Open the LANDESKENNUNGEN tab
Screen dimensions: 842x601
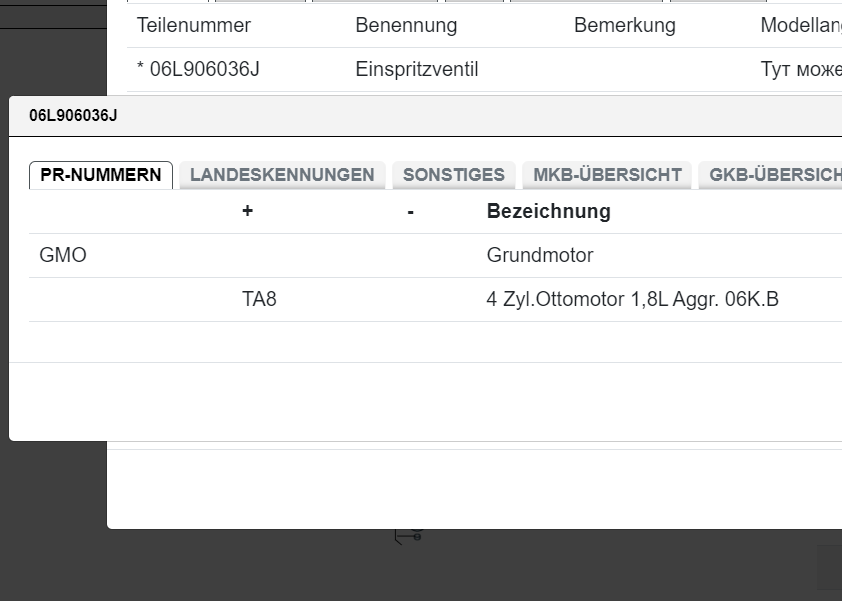(x=282, y=175)
